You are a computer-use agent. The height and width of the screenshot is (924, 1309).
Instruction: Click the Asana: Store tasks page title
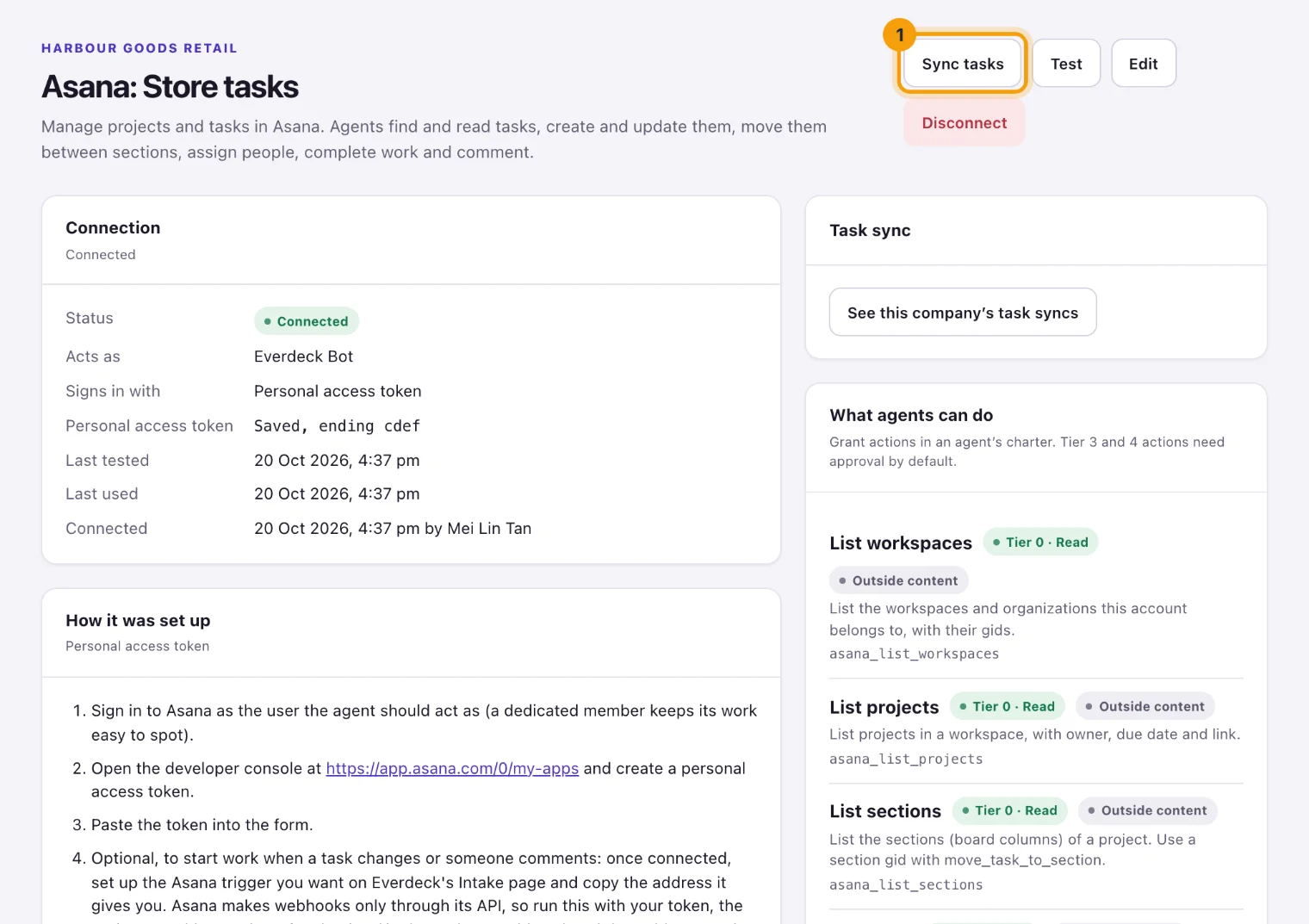170,87
